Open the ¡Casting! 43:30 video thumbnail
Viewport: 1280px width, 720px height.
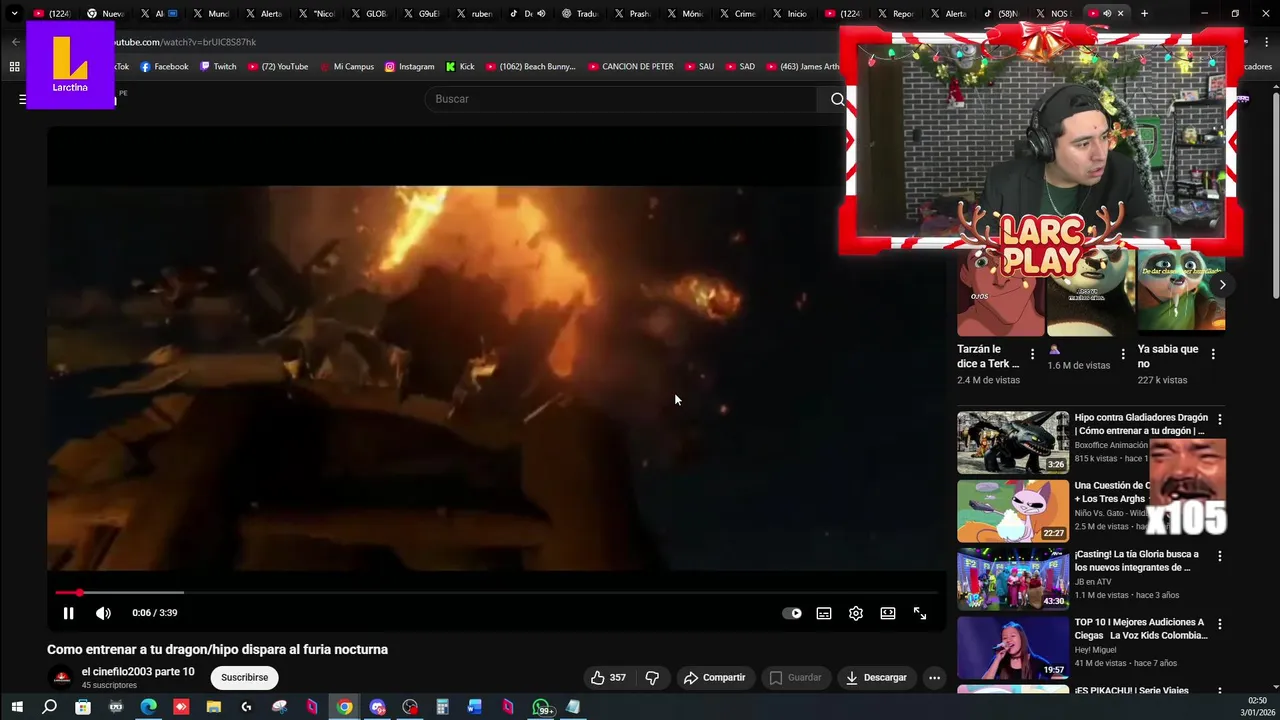point(1013,578)
